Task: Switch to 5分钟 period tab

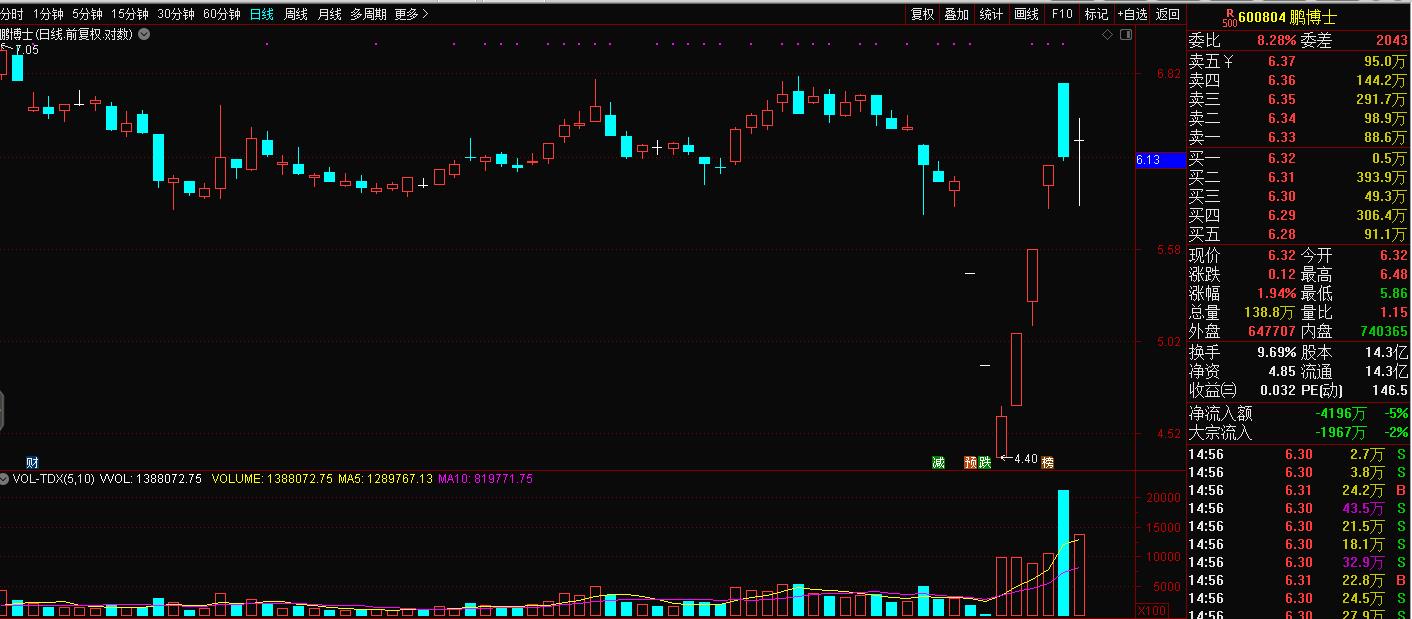Action: tap(87, 14)
